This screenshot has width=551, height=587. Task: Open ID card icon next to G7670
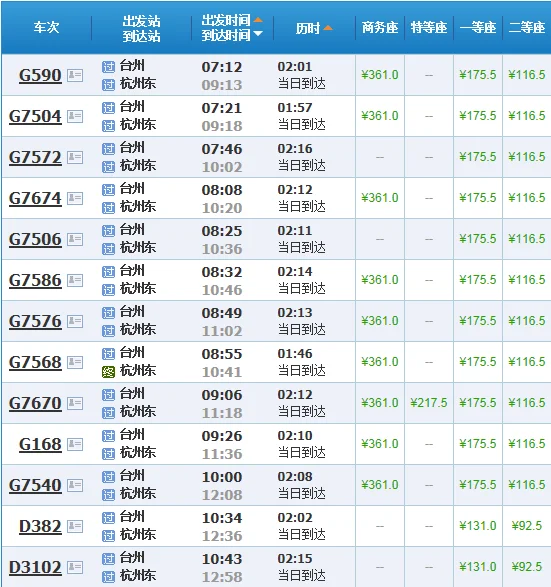[75, 403]
